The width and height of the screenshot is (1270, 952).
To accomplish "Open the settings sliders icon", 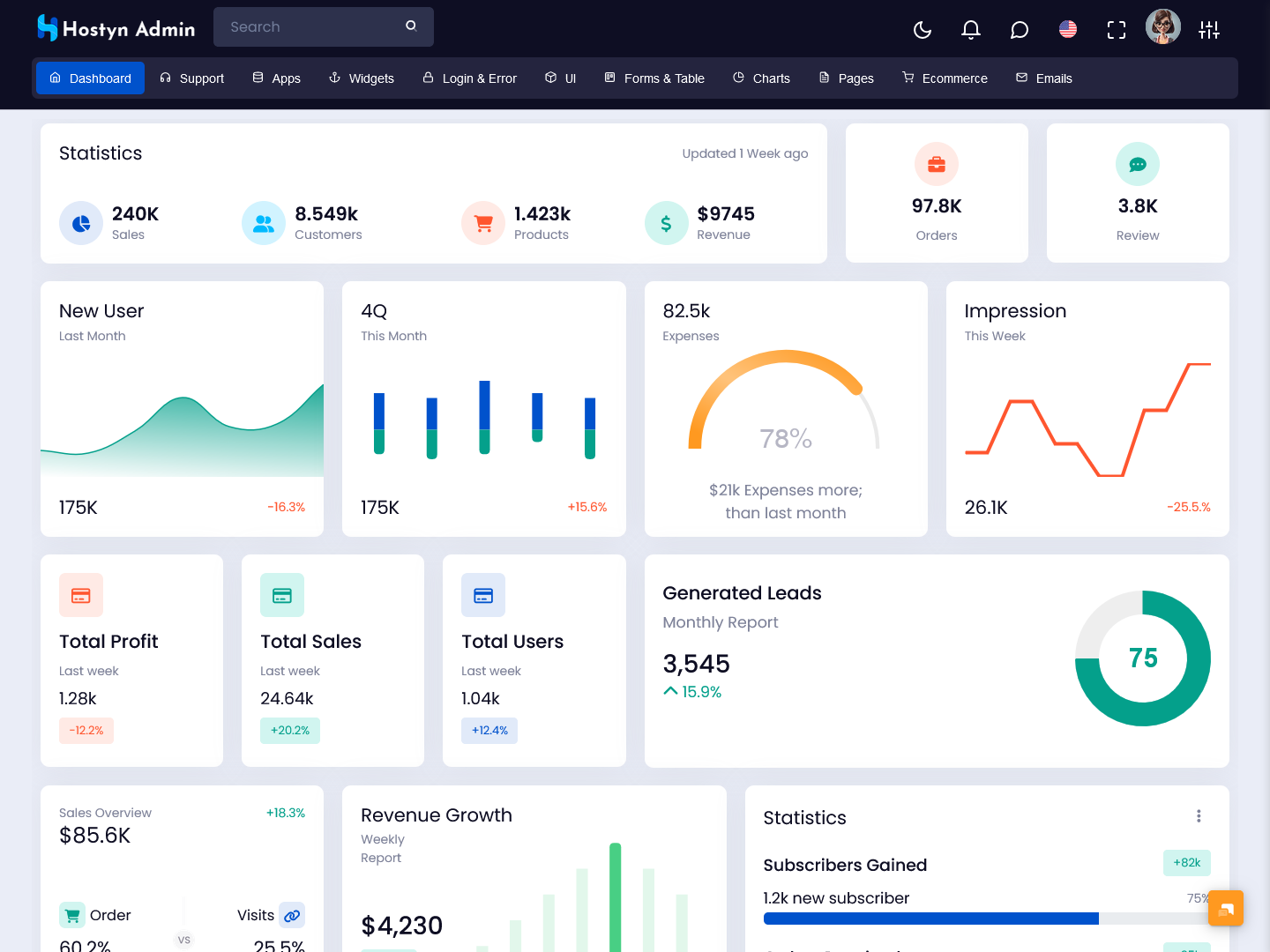I will coord(1209,30).
